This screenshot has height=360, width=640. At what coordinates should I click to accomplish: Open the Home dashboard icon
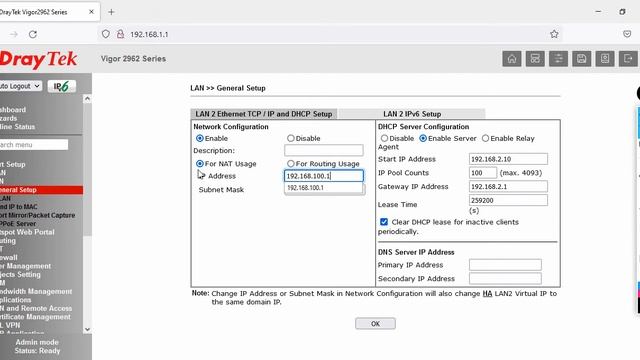512,59
